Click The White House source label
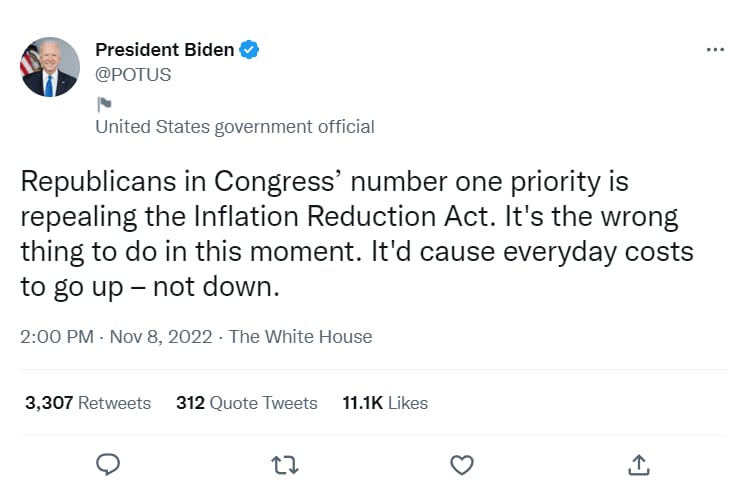Viewport: 746px width, 482px height. coord(300,337)
